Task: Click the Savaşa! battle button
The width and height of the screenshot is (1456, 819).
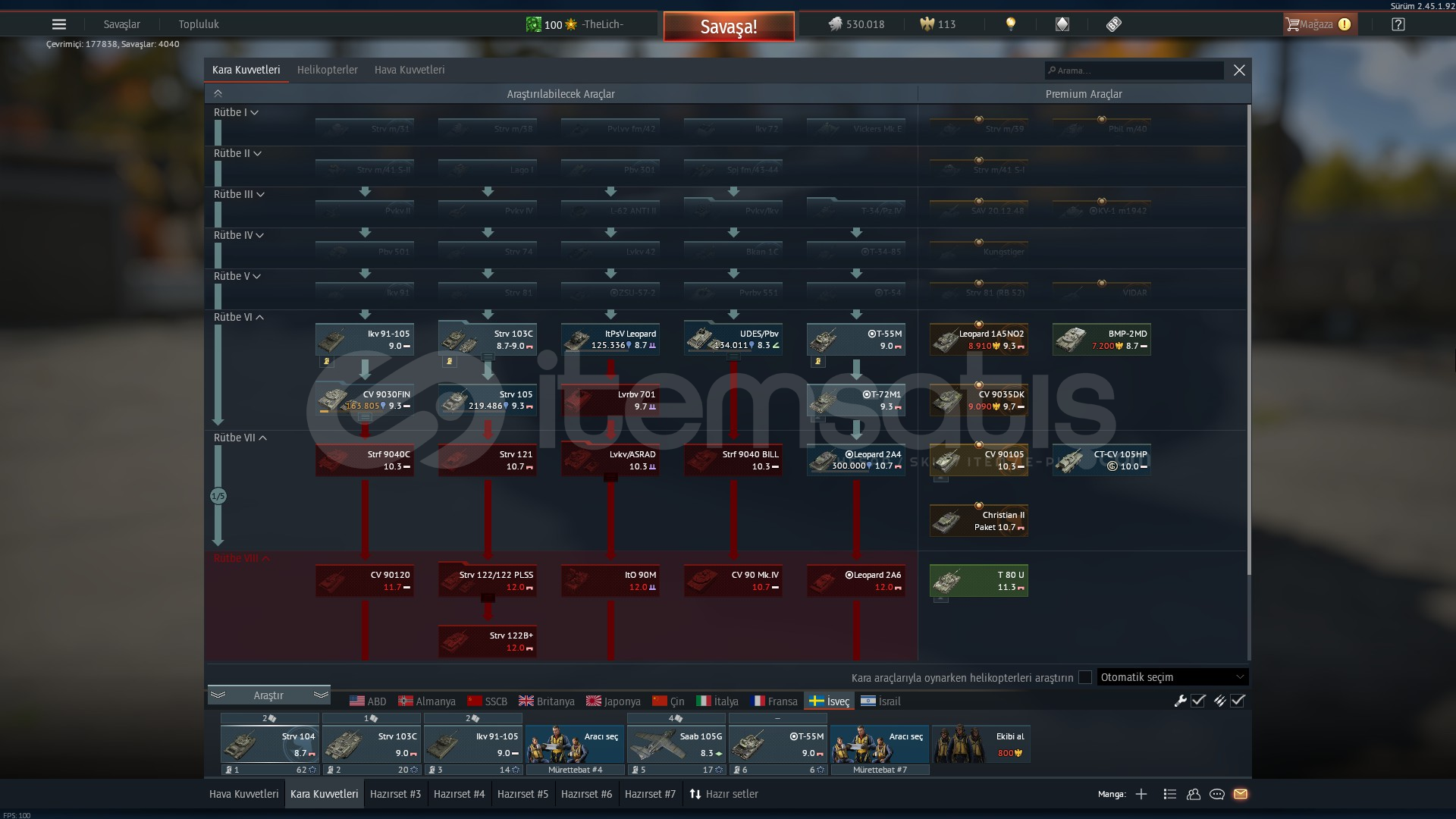Action: click(x=729, y=27)
